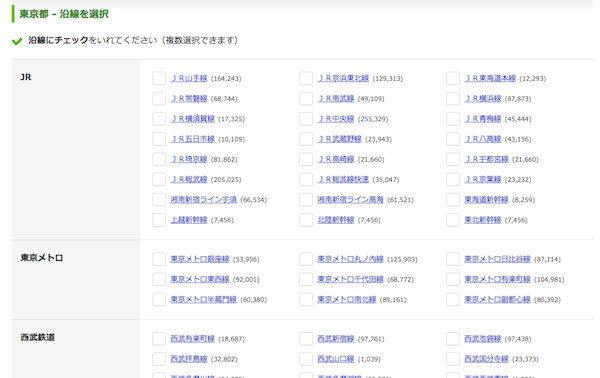This screenshot has width=600, height=378.
Task: Tick the JR宇都宮線 checkbox
Action: 453,159
